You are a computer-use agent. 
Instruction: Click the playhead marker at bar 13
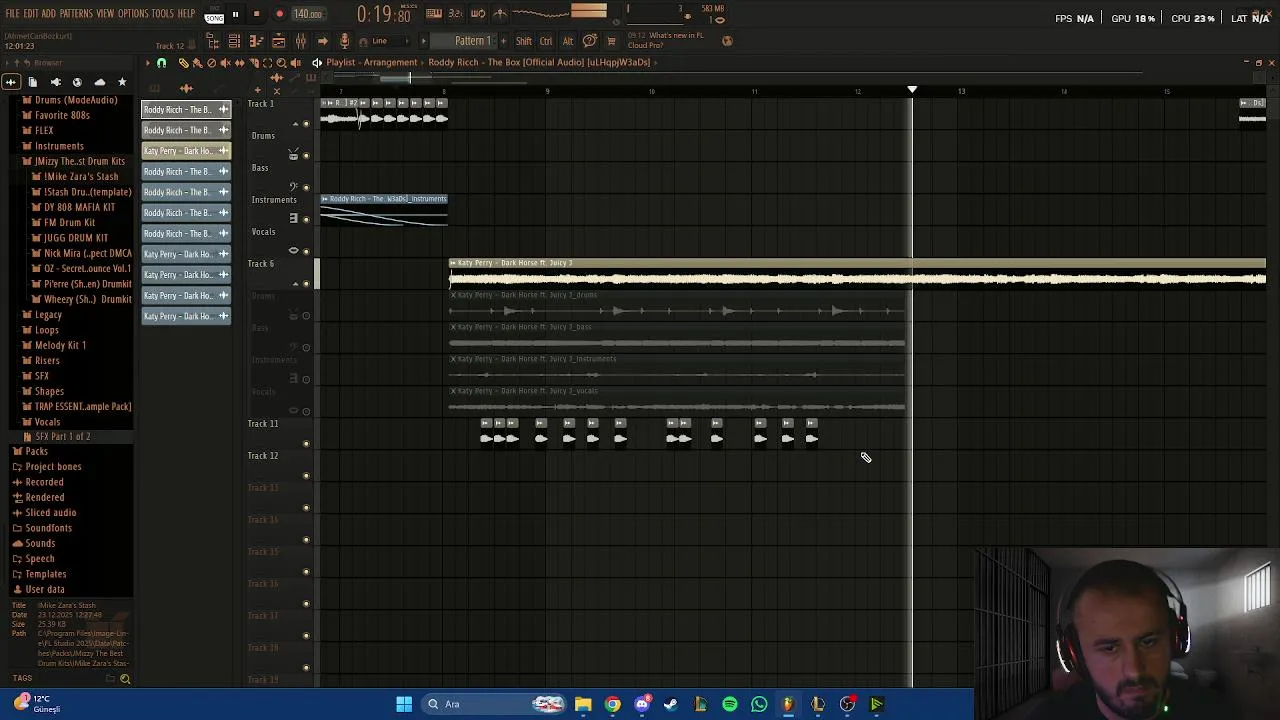click(x=912, y=90)
